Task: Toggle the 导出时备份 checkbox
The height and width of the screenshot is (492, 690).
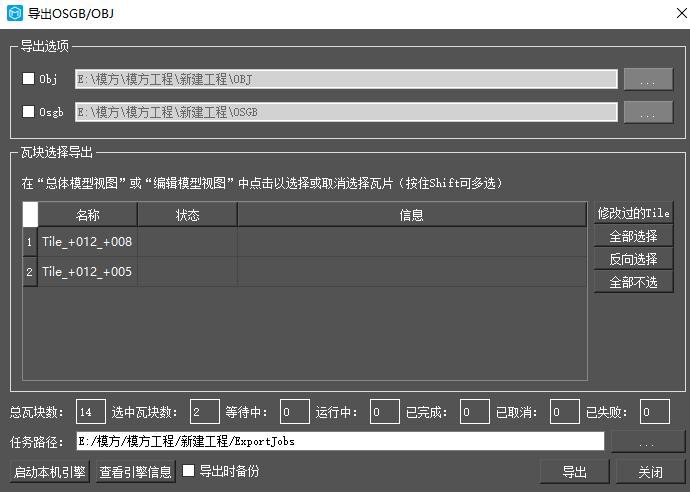Action: point(188,470)
